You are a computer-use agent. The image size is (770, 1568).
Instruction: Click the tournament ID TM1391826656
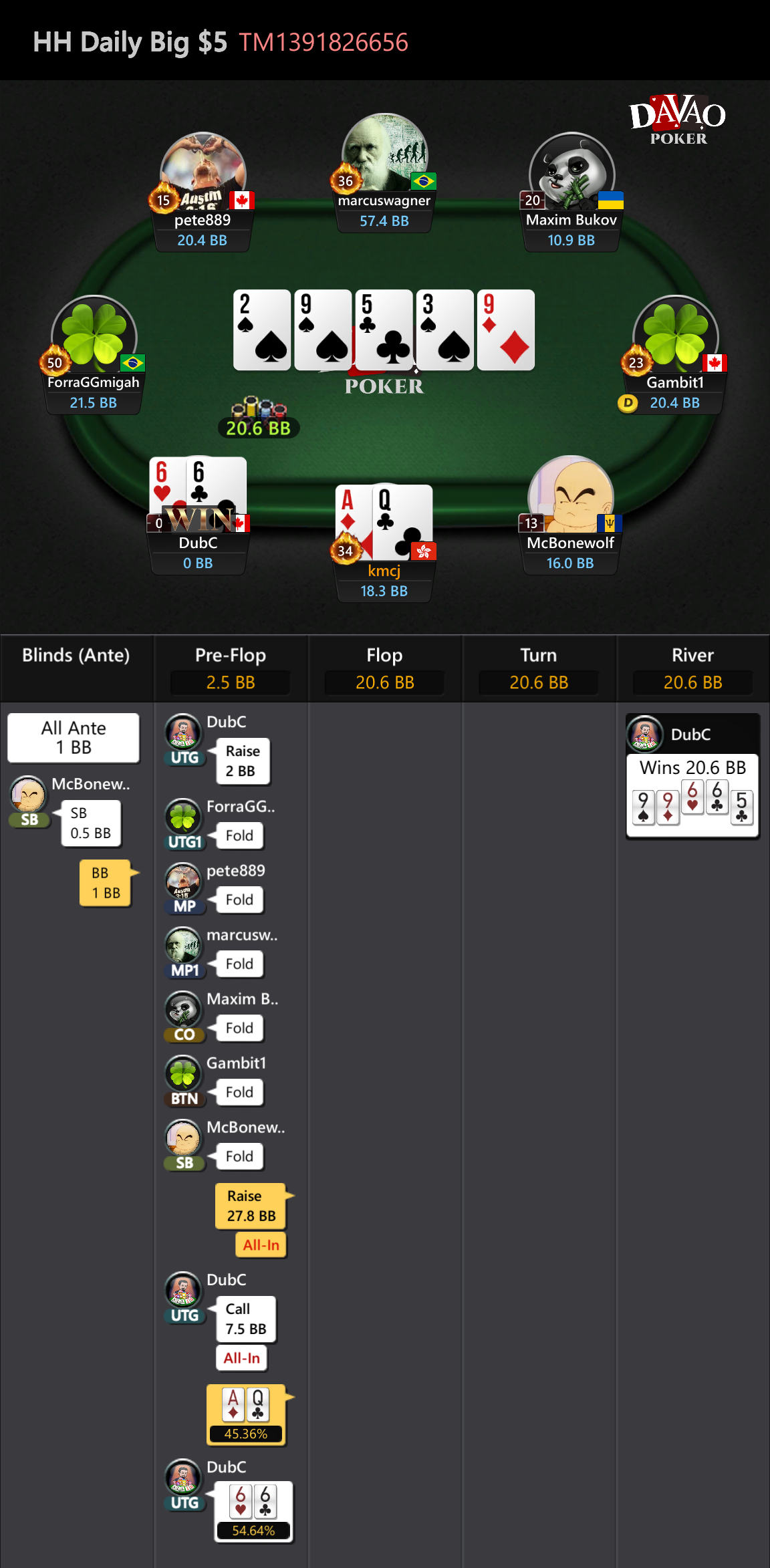tap(324, 42)
